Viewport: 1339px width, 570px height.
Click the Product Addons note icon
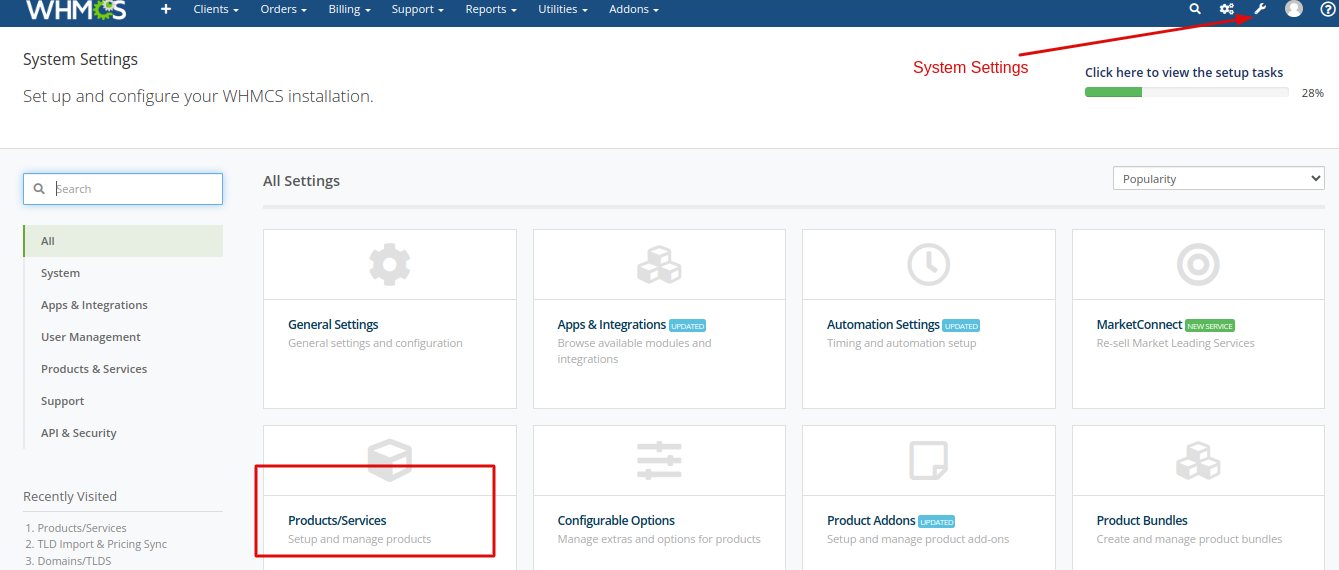(928, 460)
